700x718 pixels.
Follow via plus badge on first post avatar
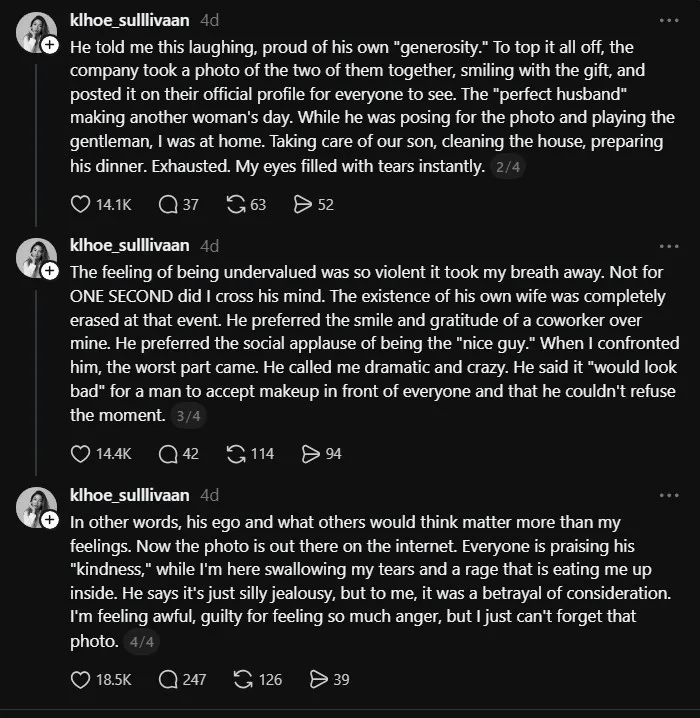coord(50,45)
